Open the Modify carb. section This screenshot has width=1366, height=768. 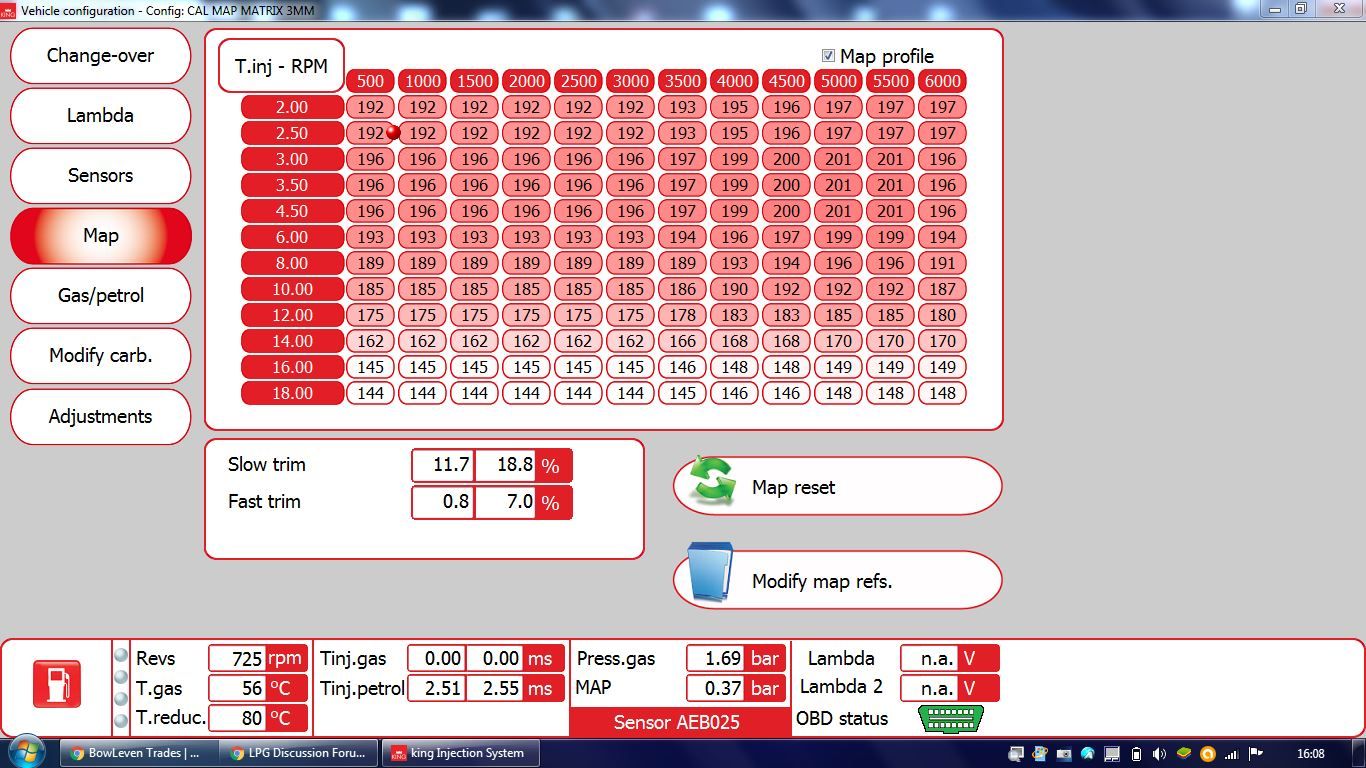pyautogui.click(x=100, y=356)
